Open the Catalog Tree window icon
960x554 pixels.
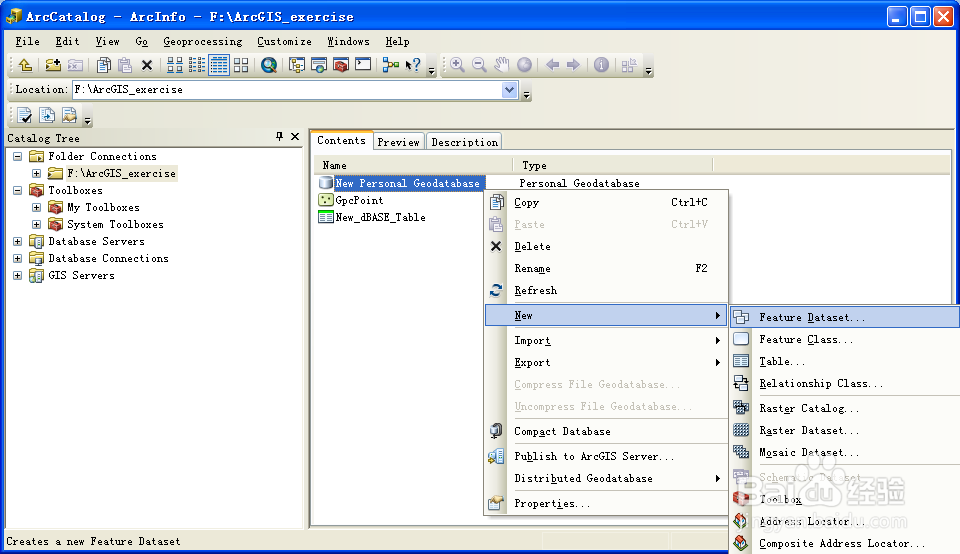(x=297, y=65)
